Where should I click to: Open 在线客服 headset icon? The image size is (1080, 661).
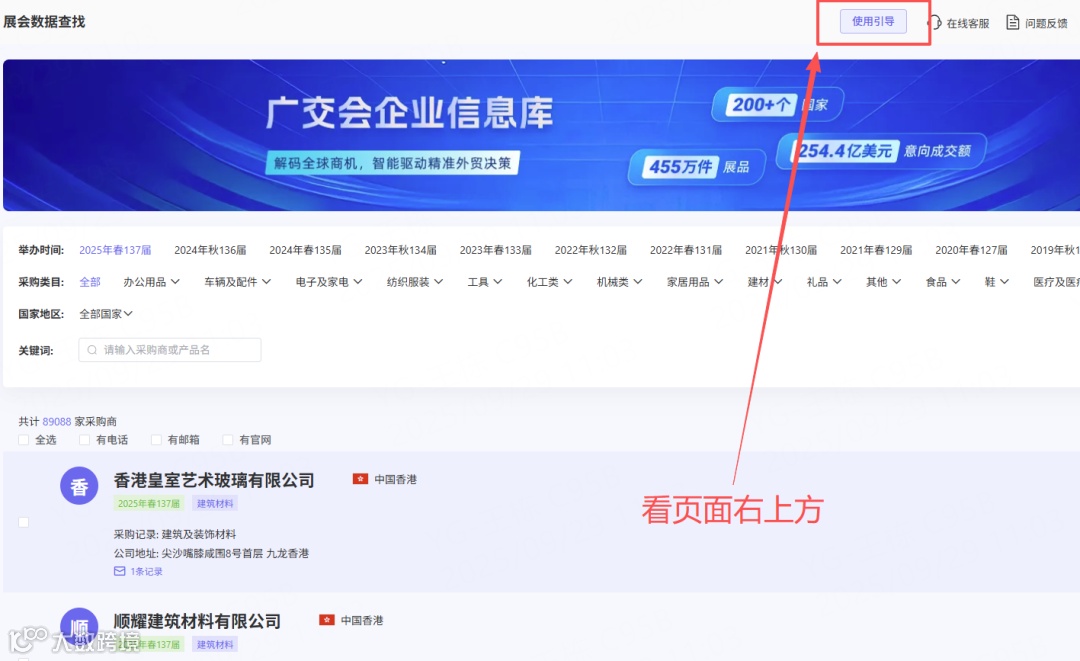935,23
